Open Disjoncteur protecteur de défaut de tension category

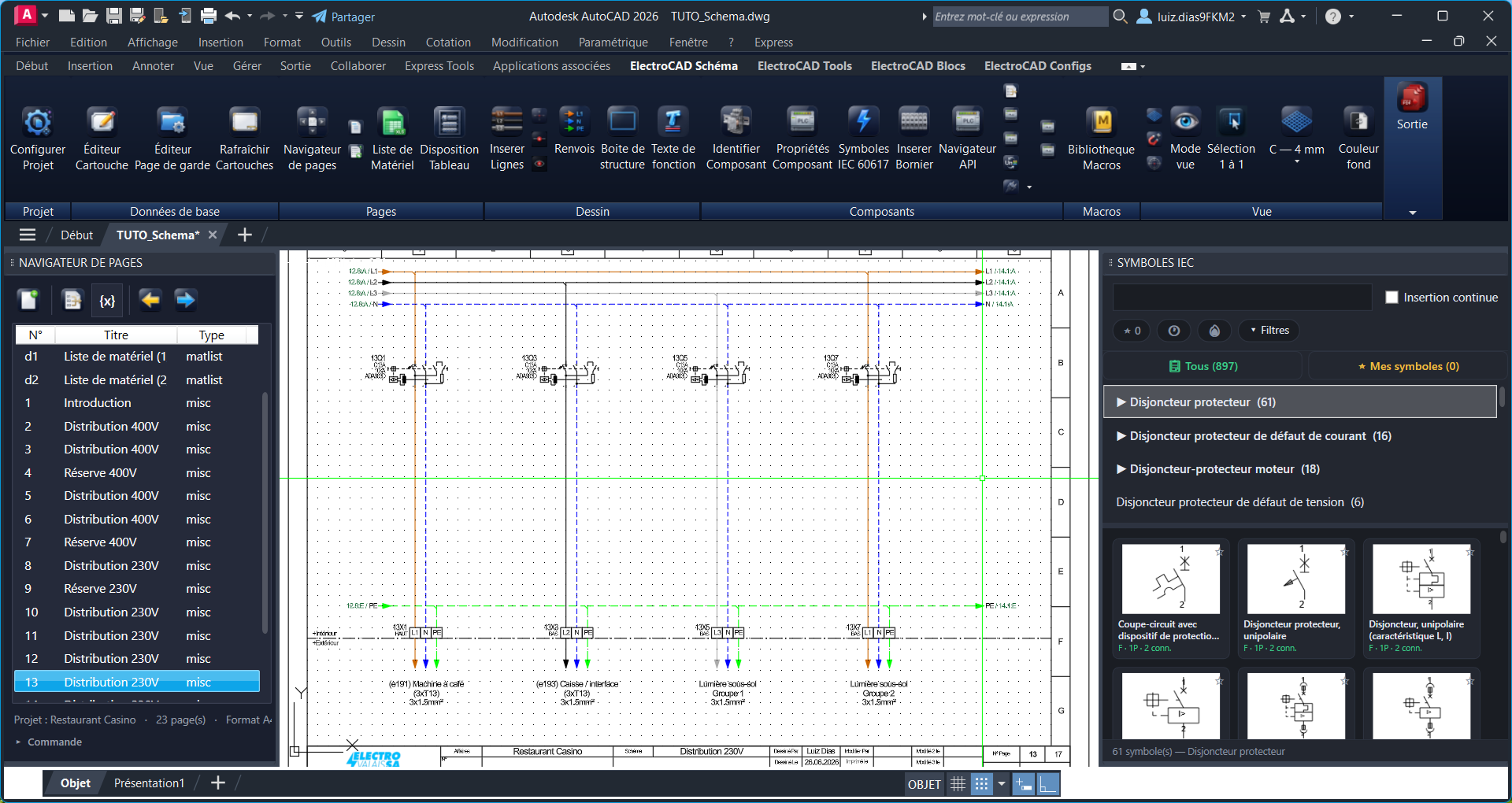[1300, 502]
